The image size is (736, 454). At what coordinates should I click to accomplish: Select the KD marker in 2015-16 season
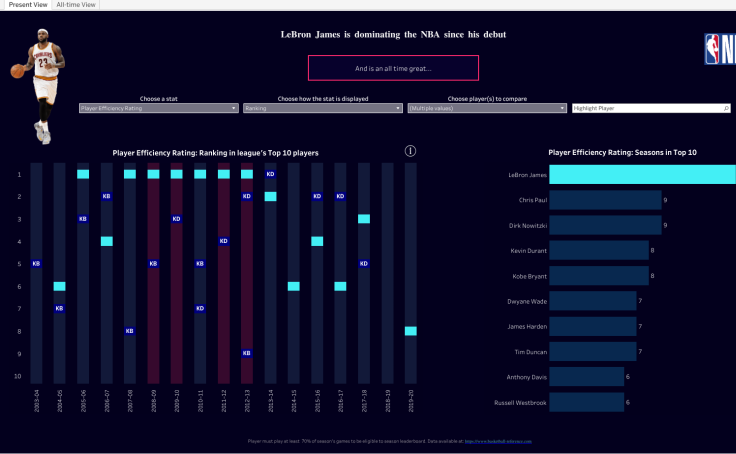(x=317, y=196)
